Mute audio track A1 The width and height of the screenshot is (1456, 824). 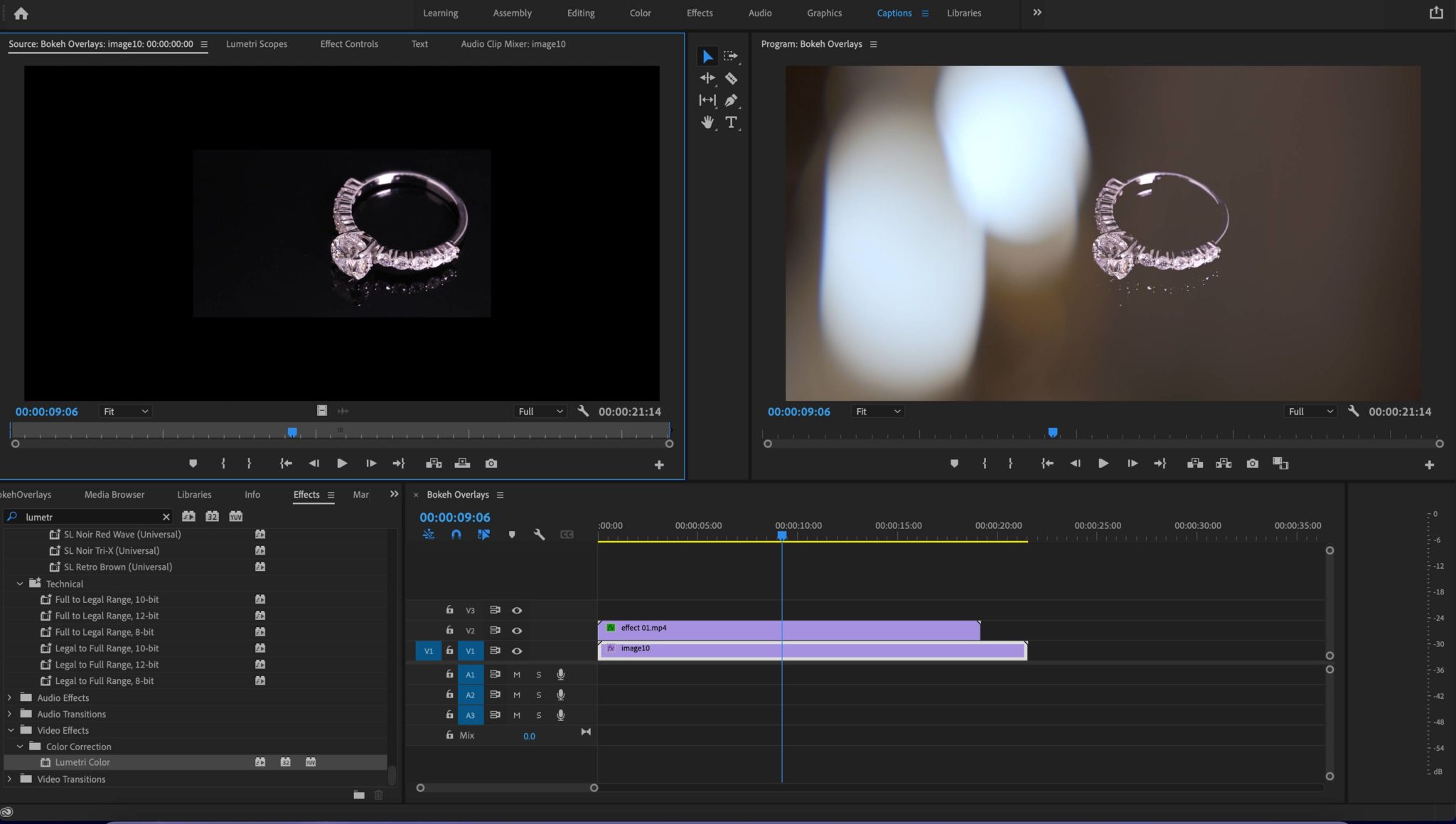(517, 675)
